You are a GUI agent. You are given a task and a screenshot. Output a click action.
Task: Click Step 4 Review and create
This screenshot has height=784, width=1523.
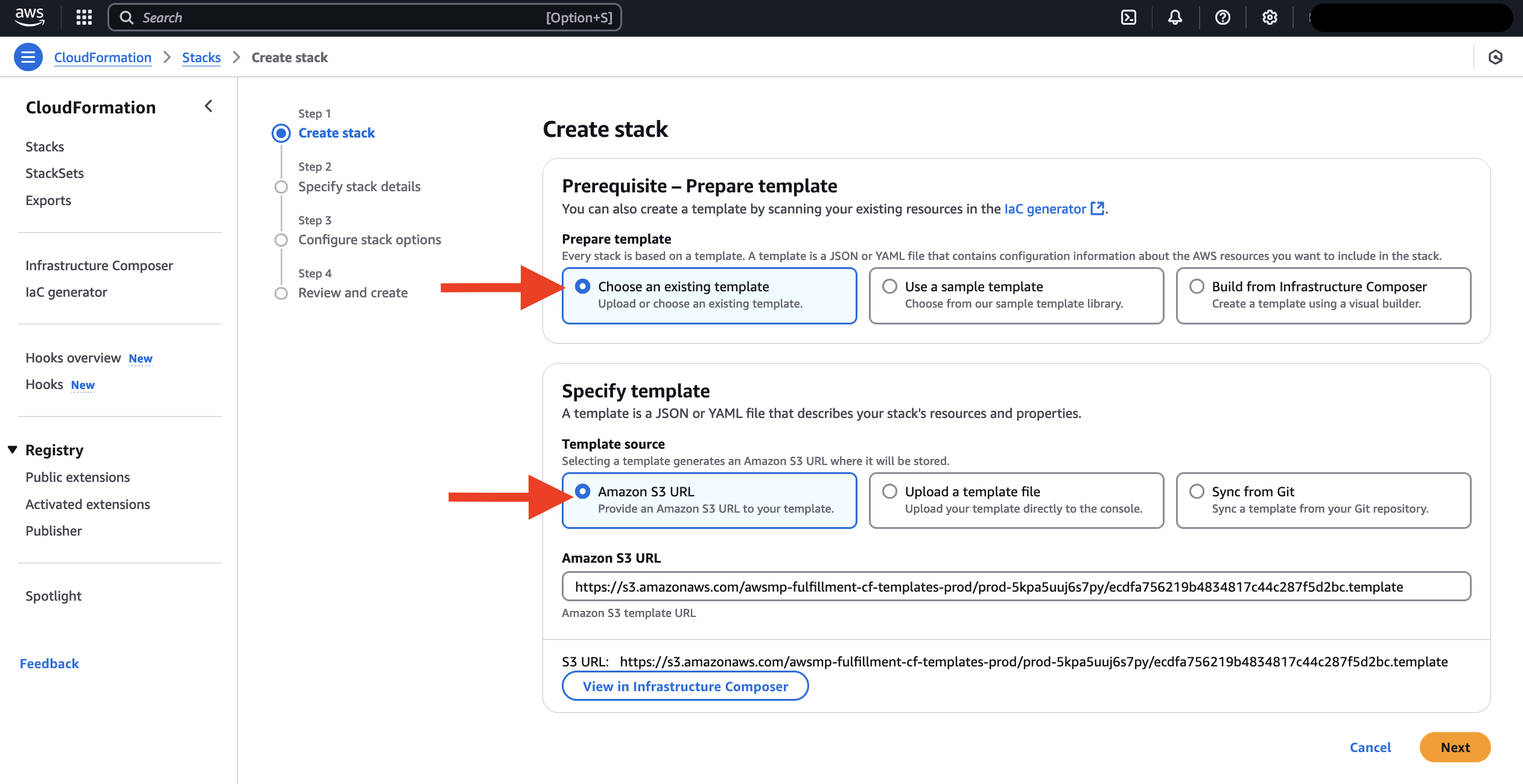tap(353, 292)
